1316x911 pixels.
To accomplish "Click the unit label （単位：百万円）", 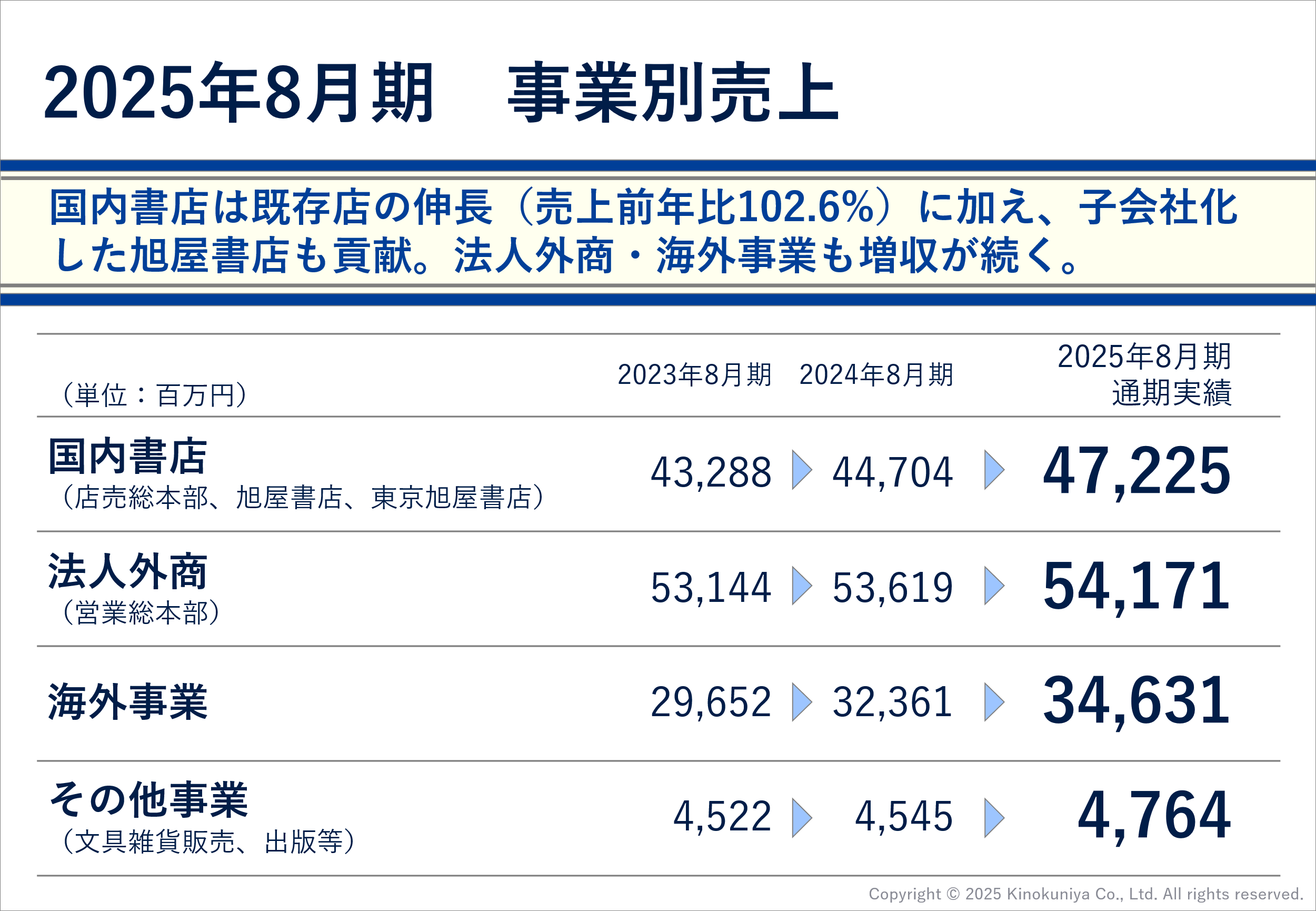I will pos(155,395).
